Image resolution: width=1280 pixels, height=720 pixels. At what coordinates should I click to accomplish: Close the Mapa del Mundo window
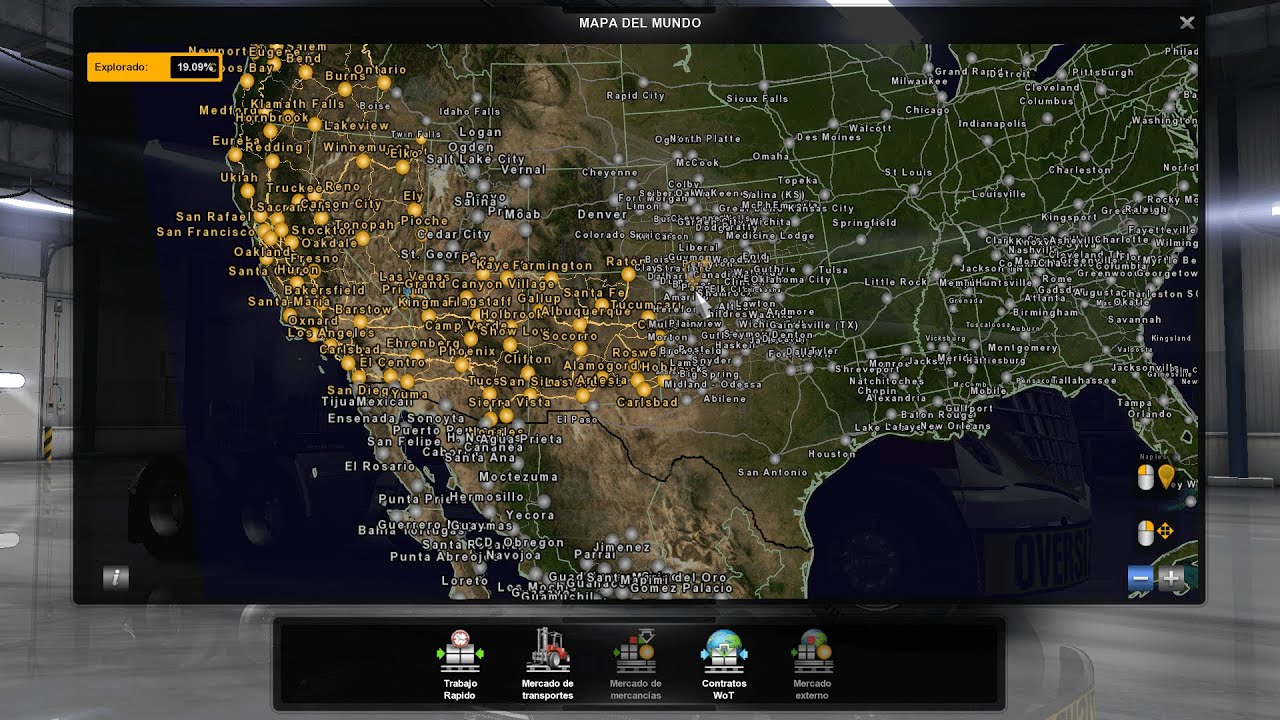point(1187,22)
